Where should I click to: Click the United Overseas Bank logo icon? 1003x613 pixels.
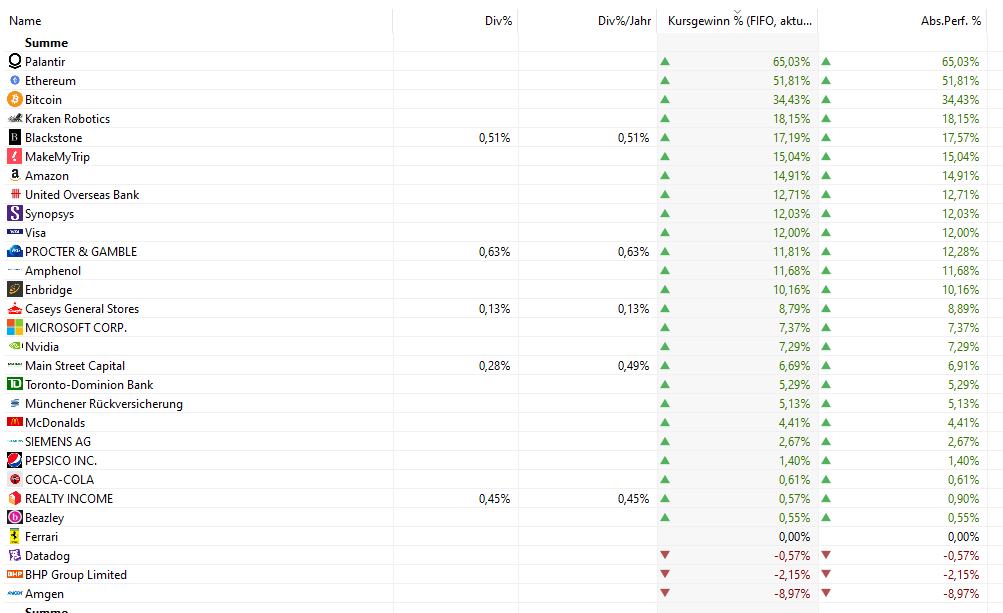(15, 194)
